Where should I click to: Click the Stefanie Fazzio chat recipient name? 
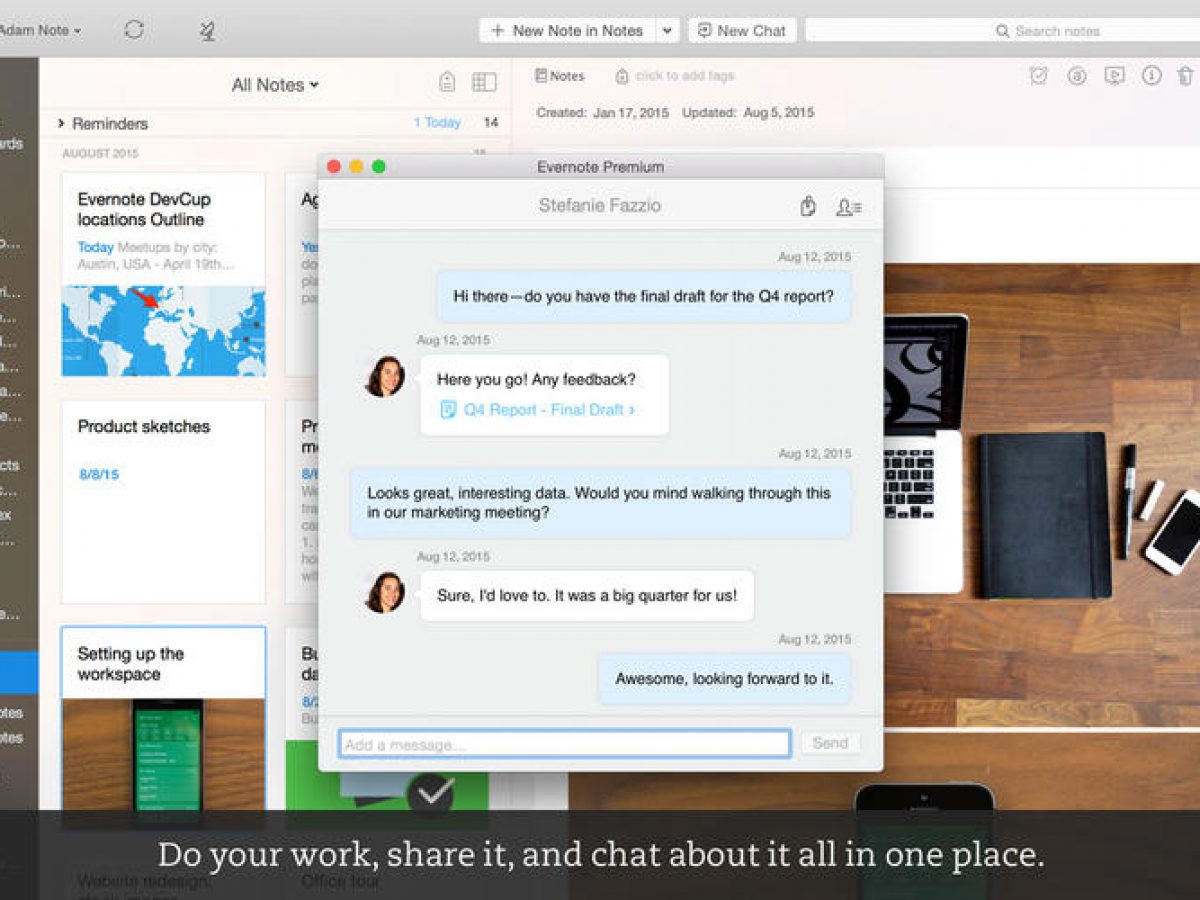599,206
